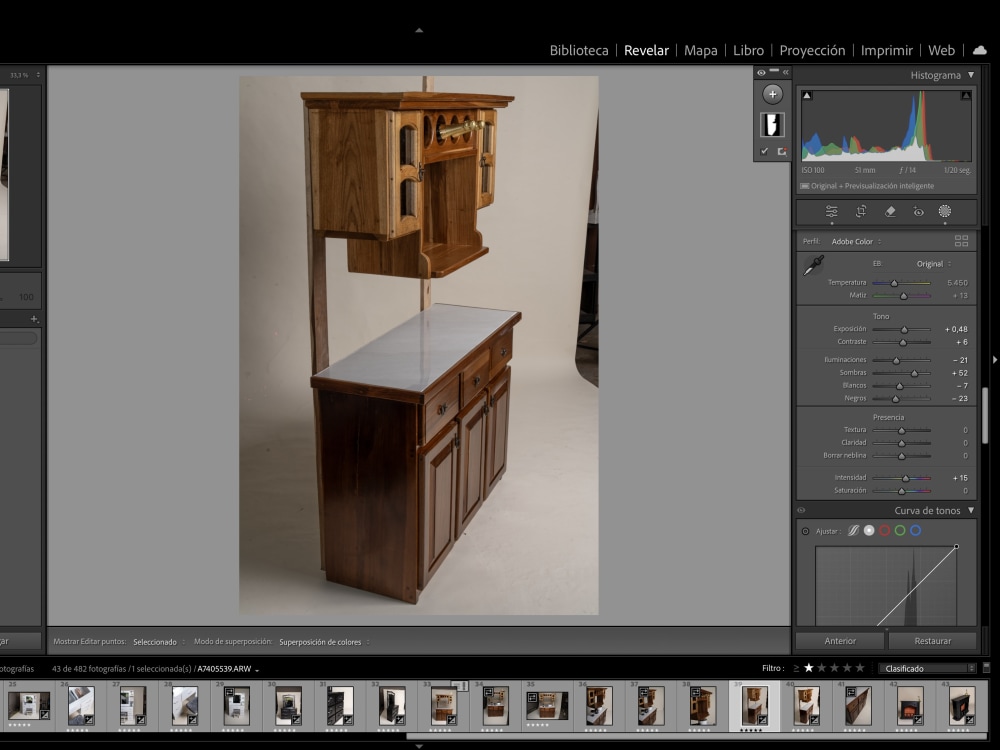
Task: Open zoom percentage 33,3% dropdown
Action: pos(24,75)
